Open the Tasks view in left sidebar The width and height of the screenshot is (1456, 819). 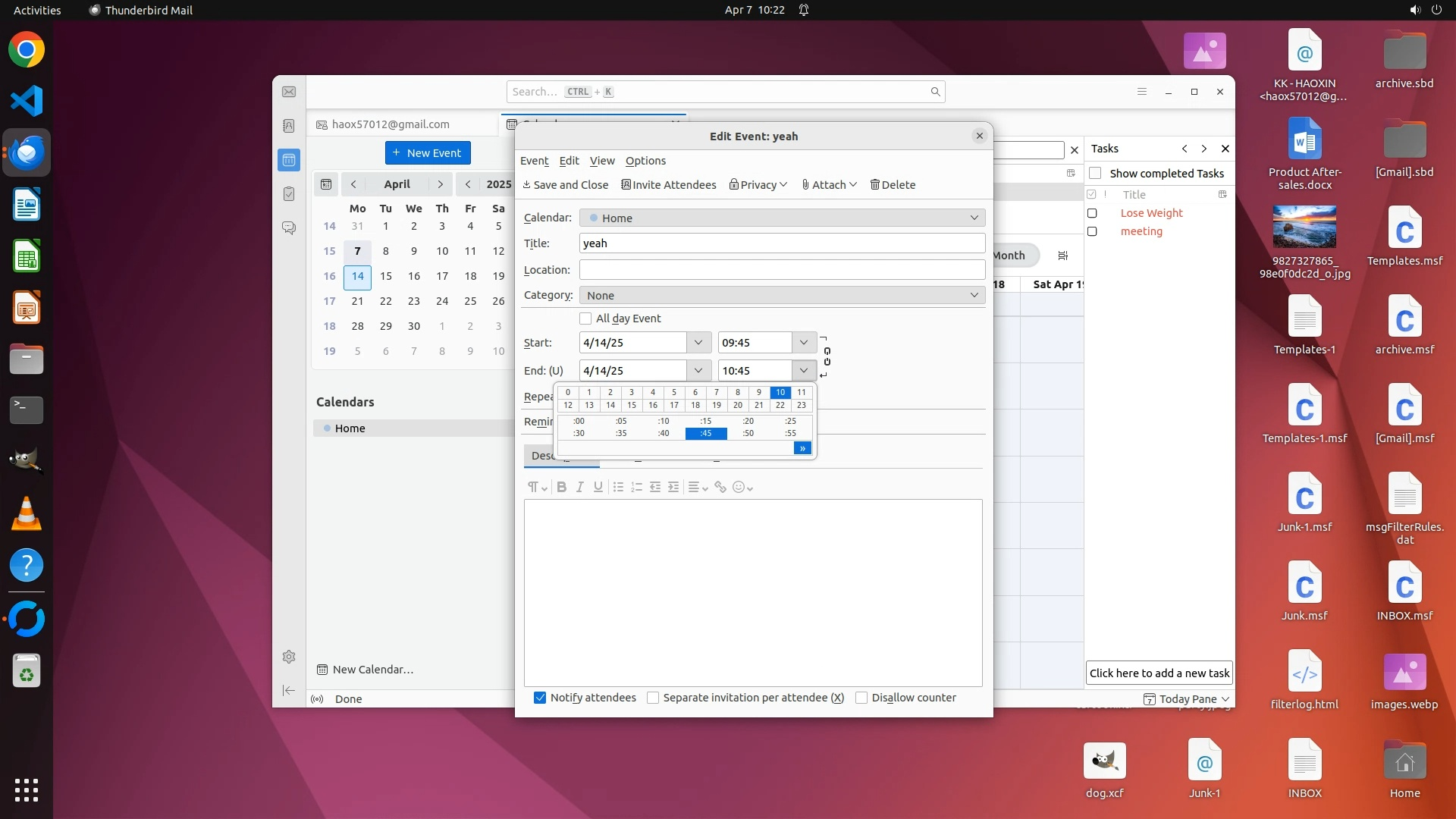[x=289, y=194]
